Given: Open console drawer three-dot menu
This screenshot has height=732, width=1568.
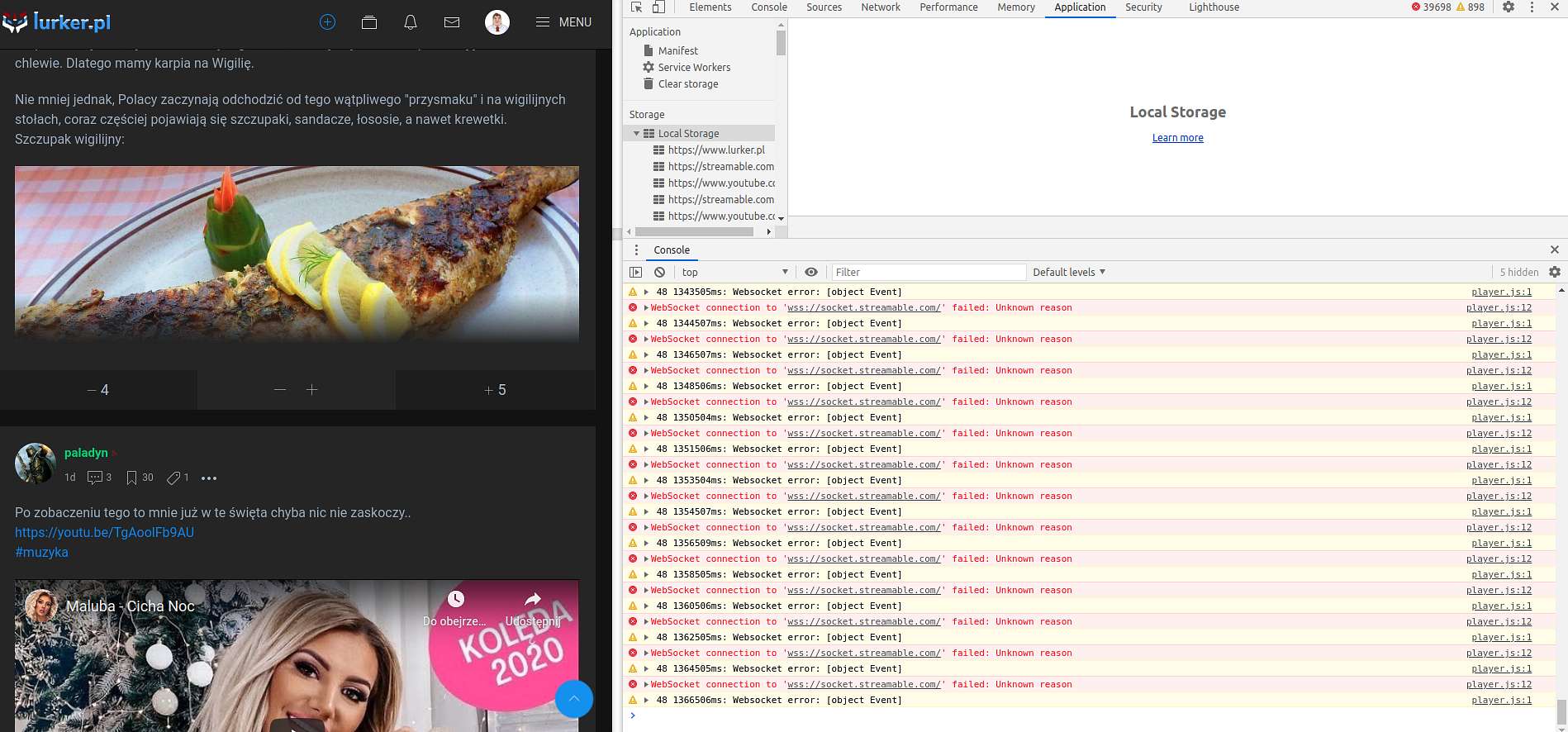Looking at the screenshot, I should (x=636, y=250).
